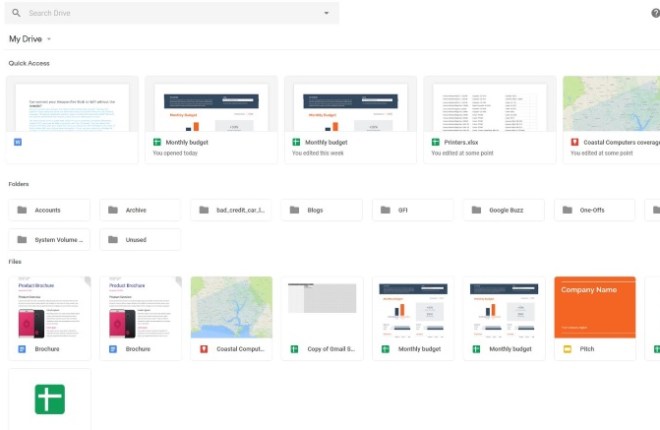The height and width of the screenshot is (430, 660).
Task: Open the Copy of Gmail S... file name
Action: coord(331,349)
